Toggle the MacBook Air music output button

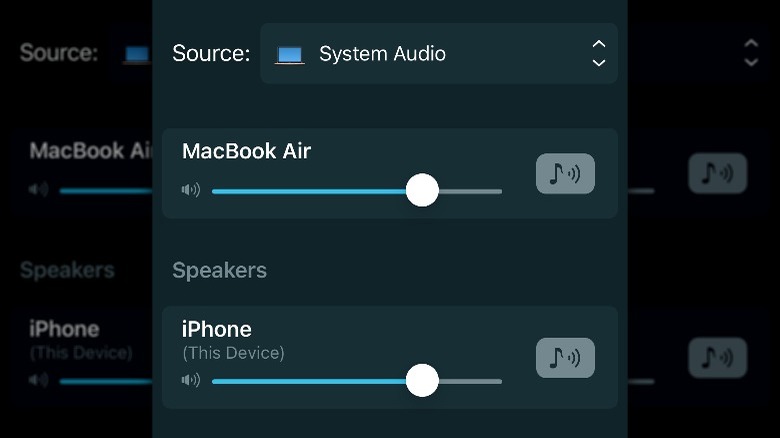[565, 174]
